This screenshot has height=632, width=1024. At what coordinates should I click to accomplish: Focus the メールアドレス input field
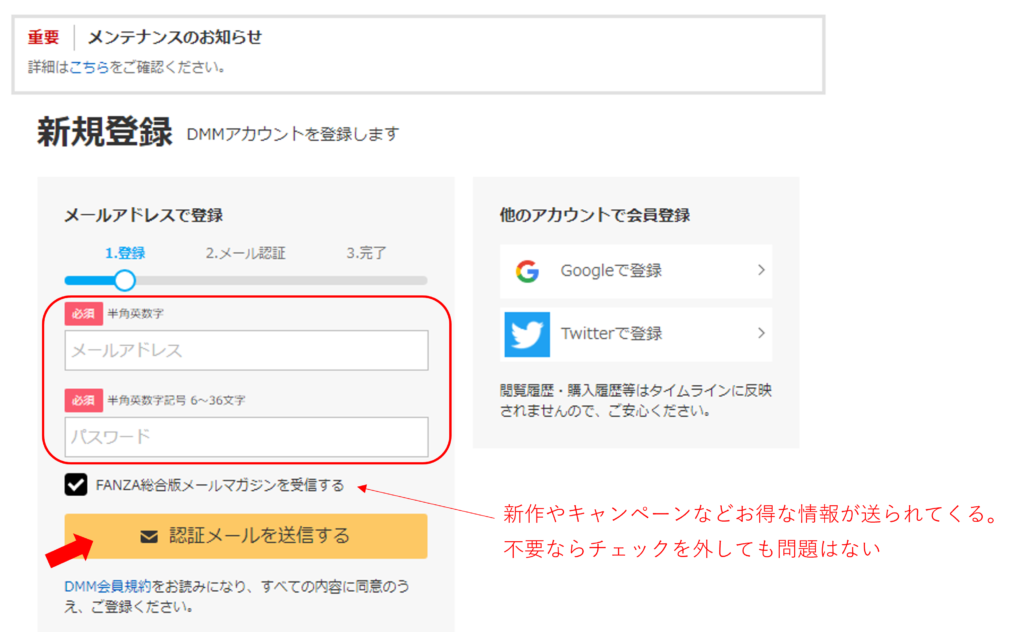click(246, 351)
